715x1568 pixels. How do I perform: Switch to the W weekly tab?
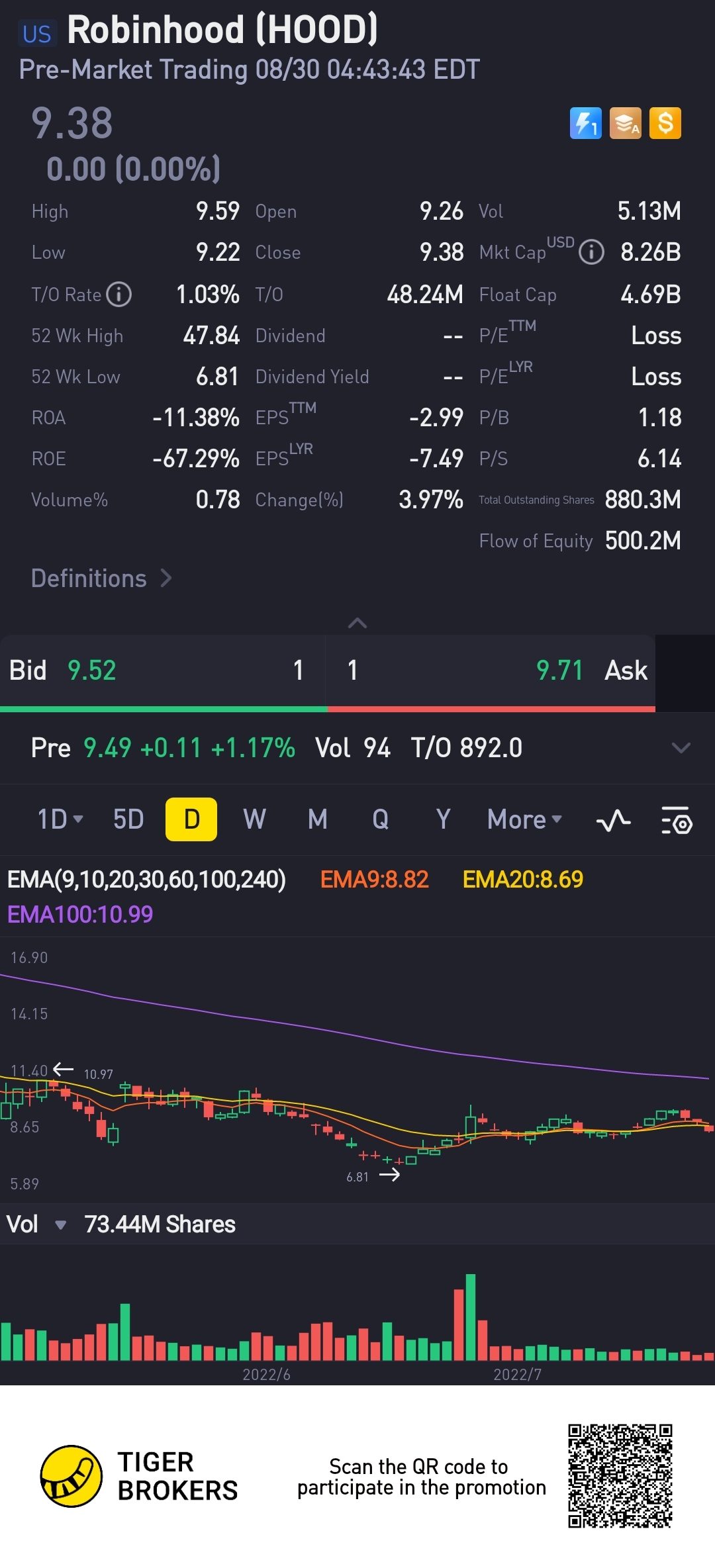coord(254,819)
